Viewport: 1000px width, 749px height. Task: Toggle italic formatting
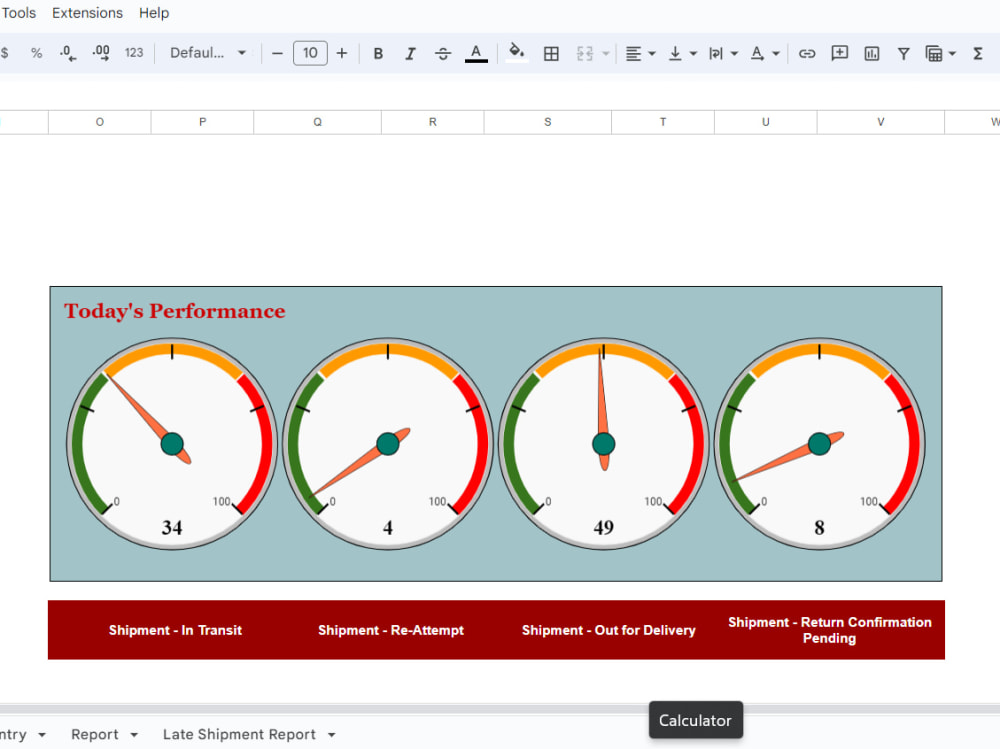(410, 54)
